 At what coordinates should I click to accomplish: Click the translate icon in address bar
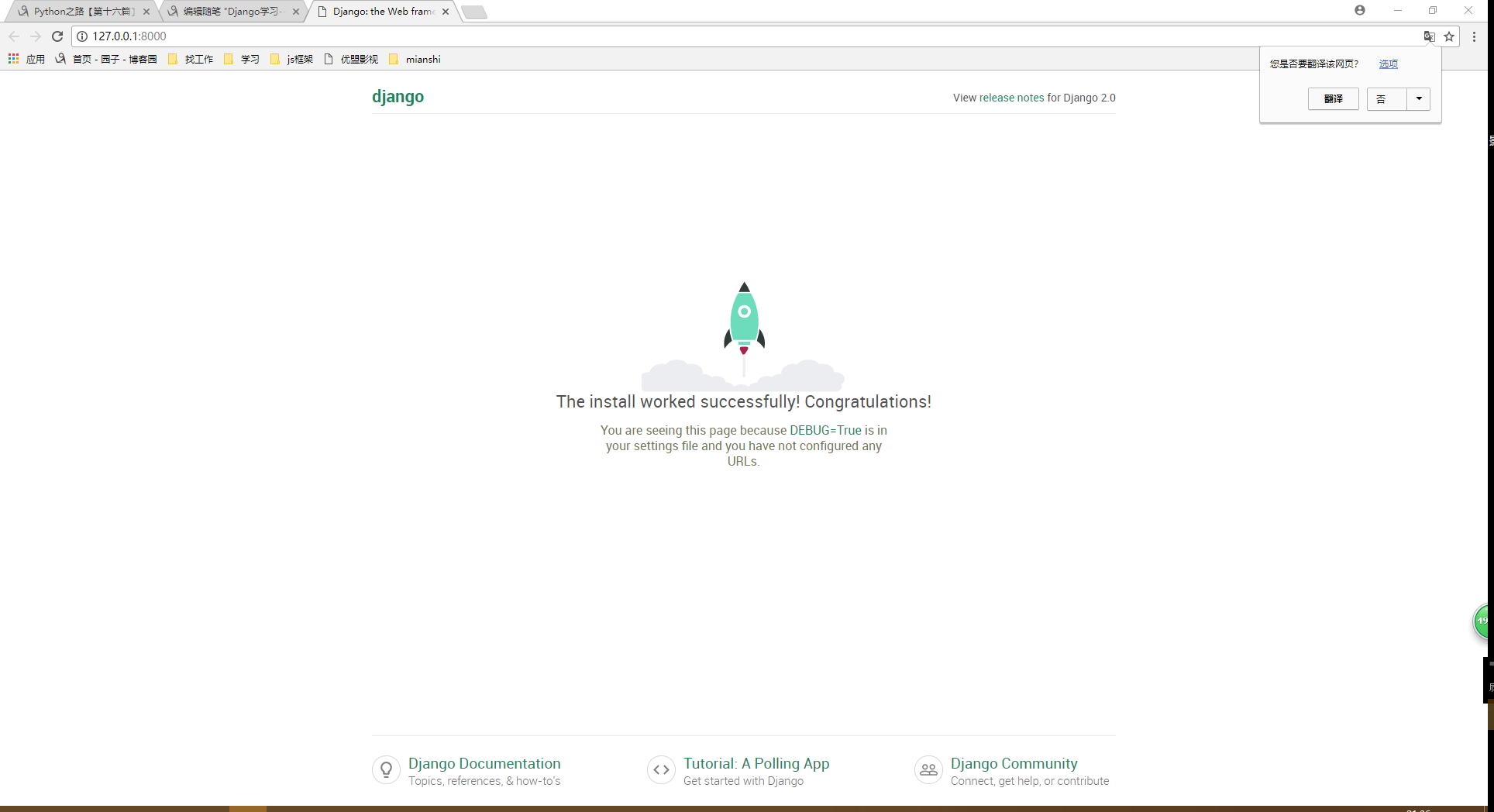tap(1430, 36)
